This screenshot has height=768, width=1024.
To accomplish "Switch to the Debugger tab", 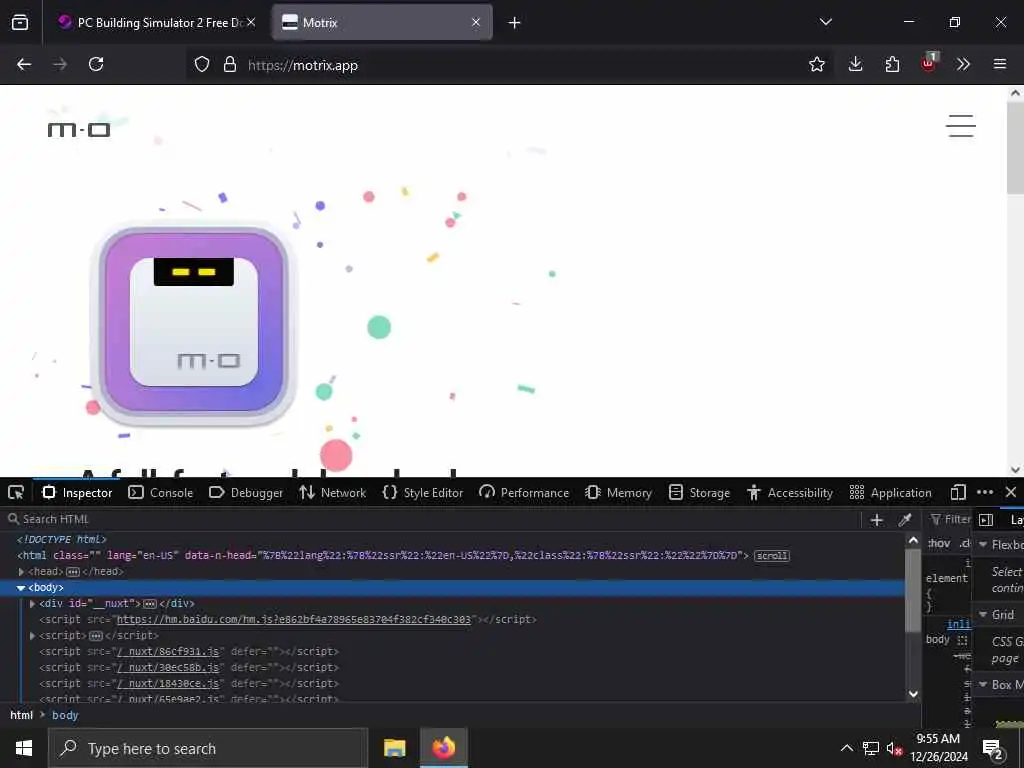I will 246,492.
